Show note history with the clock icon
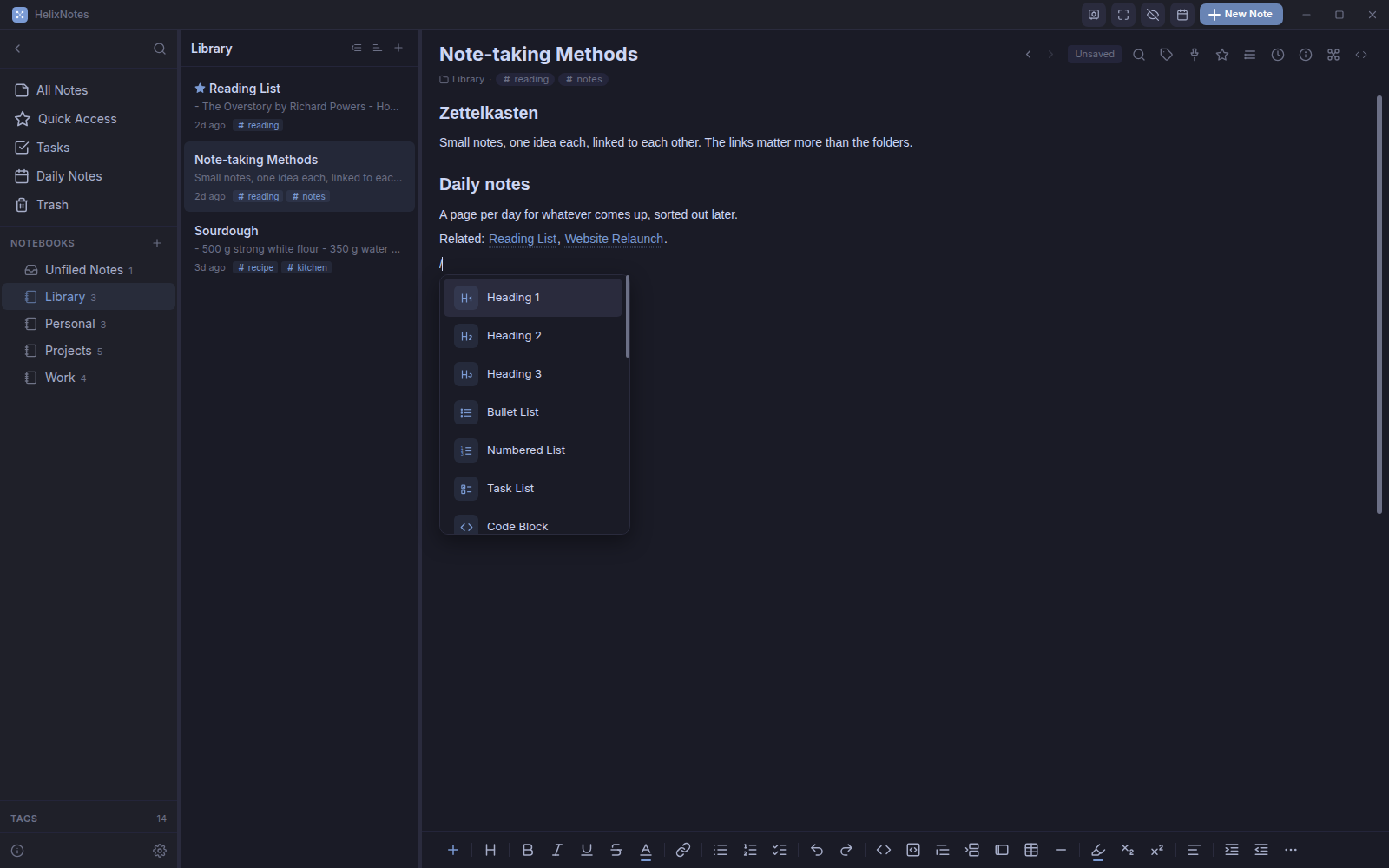This screenshot has width=1389, height=868. point(1278,55)
